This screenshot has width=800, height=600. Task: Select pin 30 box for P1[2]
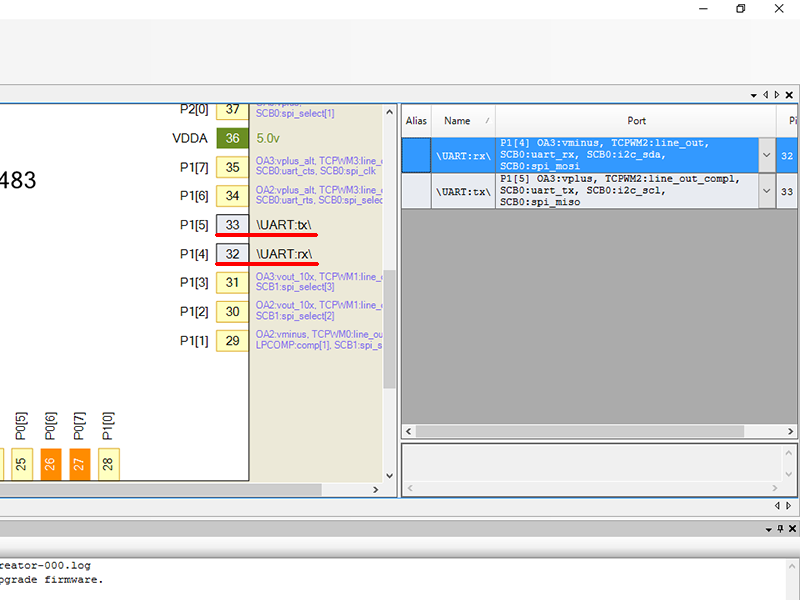coord(232,311)
